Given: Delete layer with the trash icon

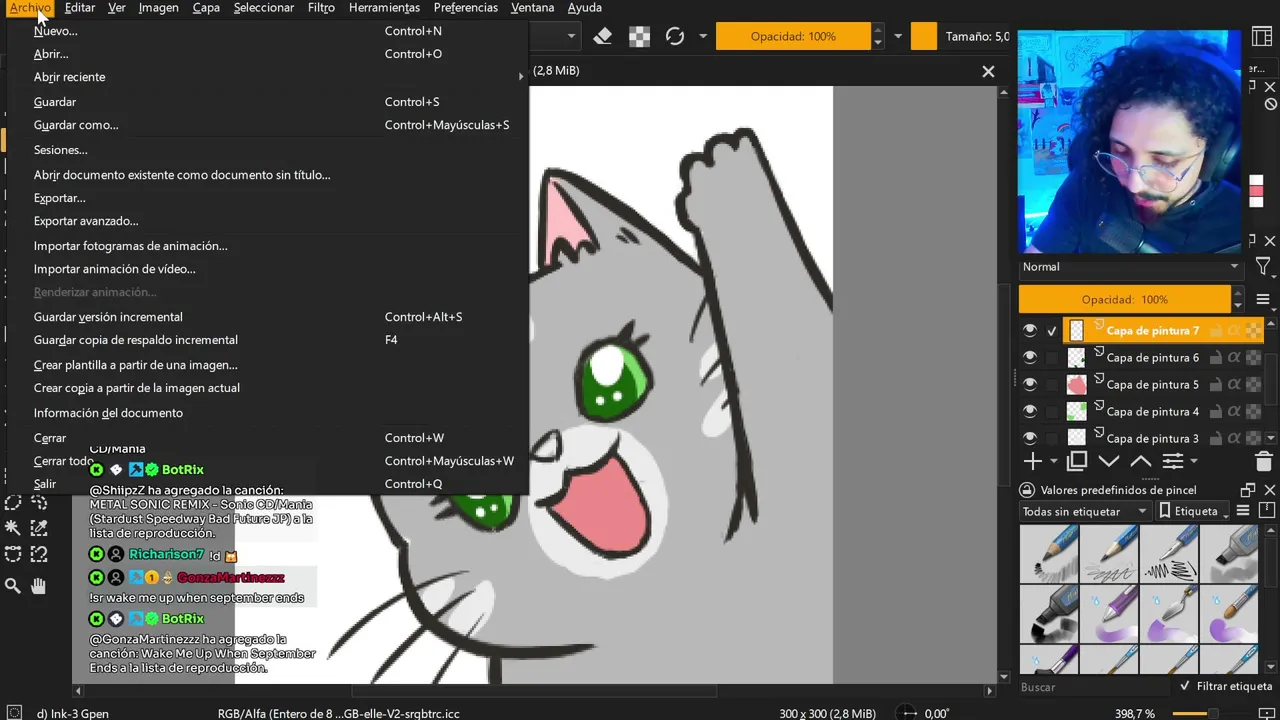Looking at the screenshot, I should tap(1263, 461).
